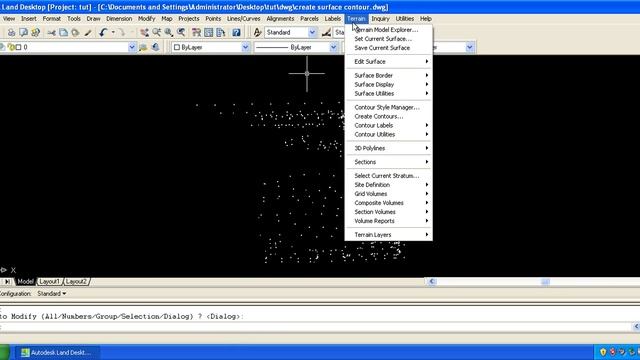Open the ByLayer color dropdown
The width and height of the screenshot is (640, 360).
245,47
